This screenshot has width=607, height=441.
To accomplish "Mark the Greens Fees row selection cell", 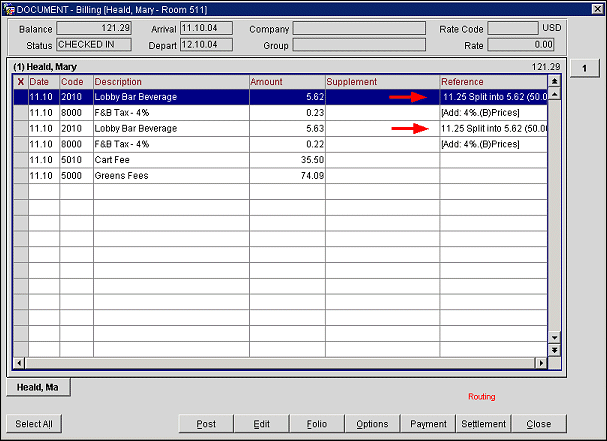I will (20, 175).
